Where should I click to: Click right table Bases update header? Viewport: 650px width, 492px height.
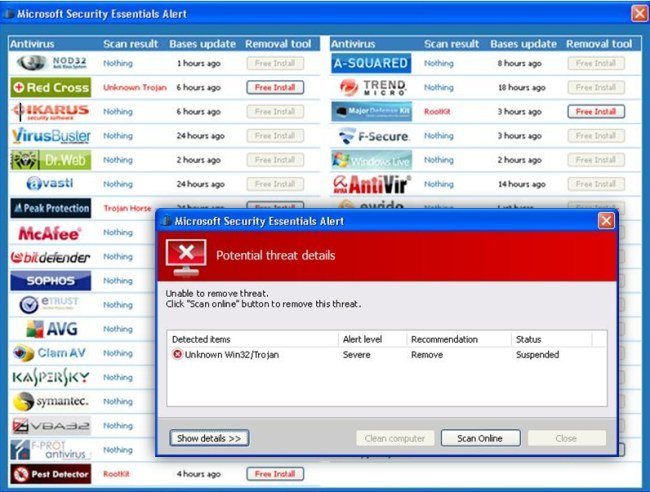[x=523, y=44]
